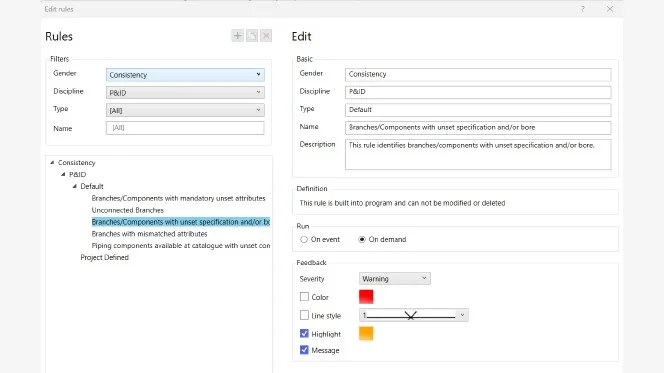Select the Unconnected Branches rule
This screenshot has height=373, width=664.
tap(127, 210)
